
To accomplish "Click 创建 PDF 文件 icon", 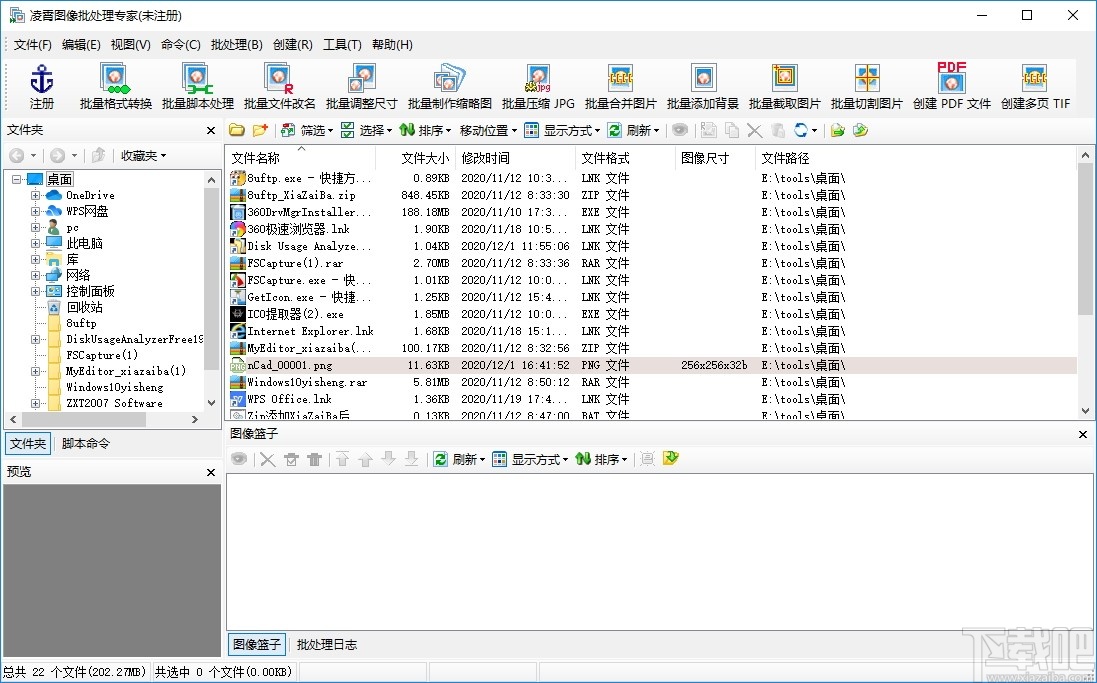I will 952,78.
